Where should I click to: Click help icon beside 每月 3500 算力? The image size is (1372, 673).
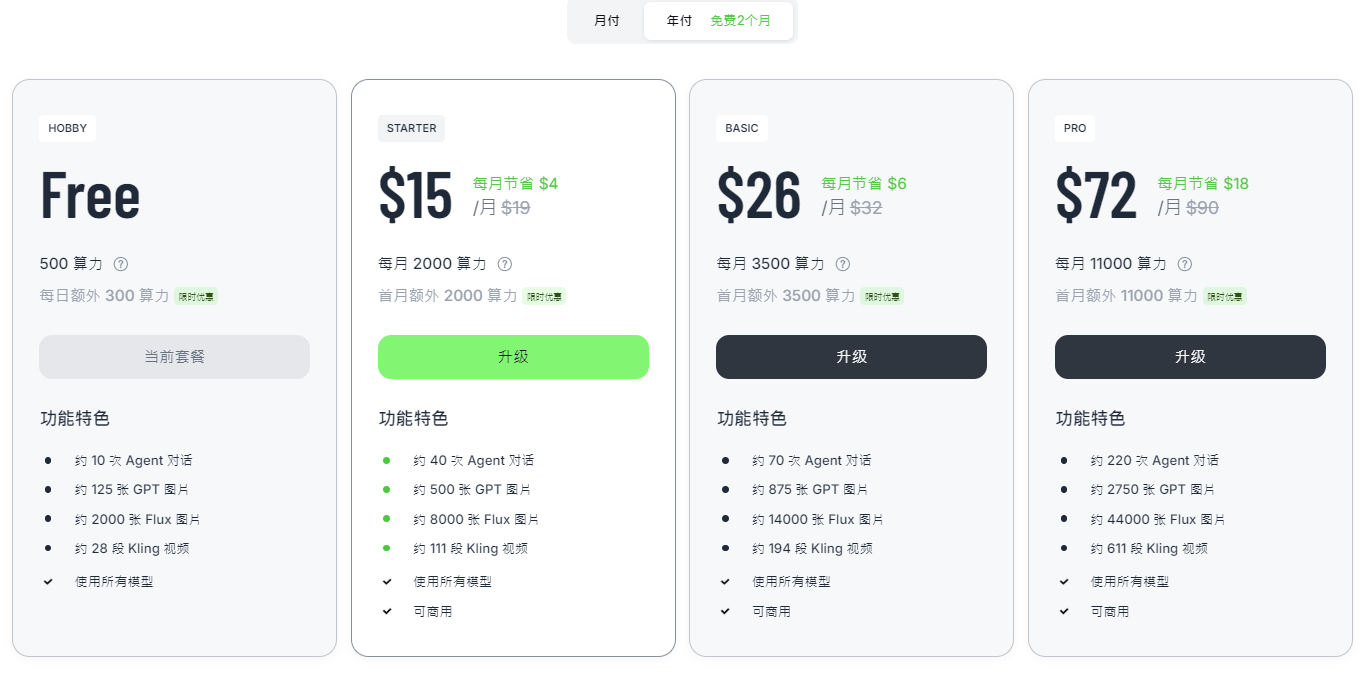coord(843,264)
